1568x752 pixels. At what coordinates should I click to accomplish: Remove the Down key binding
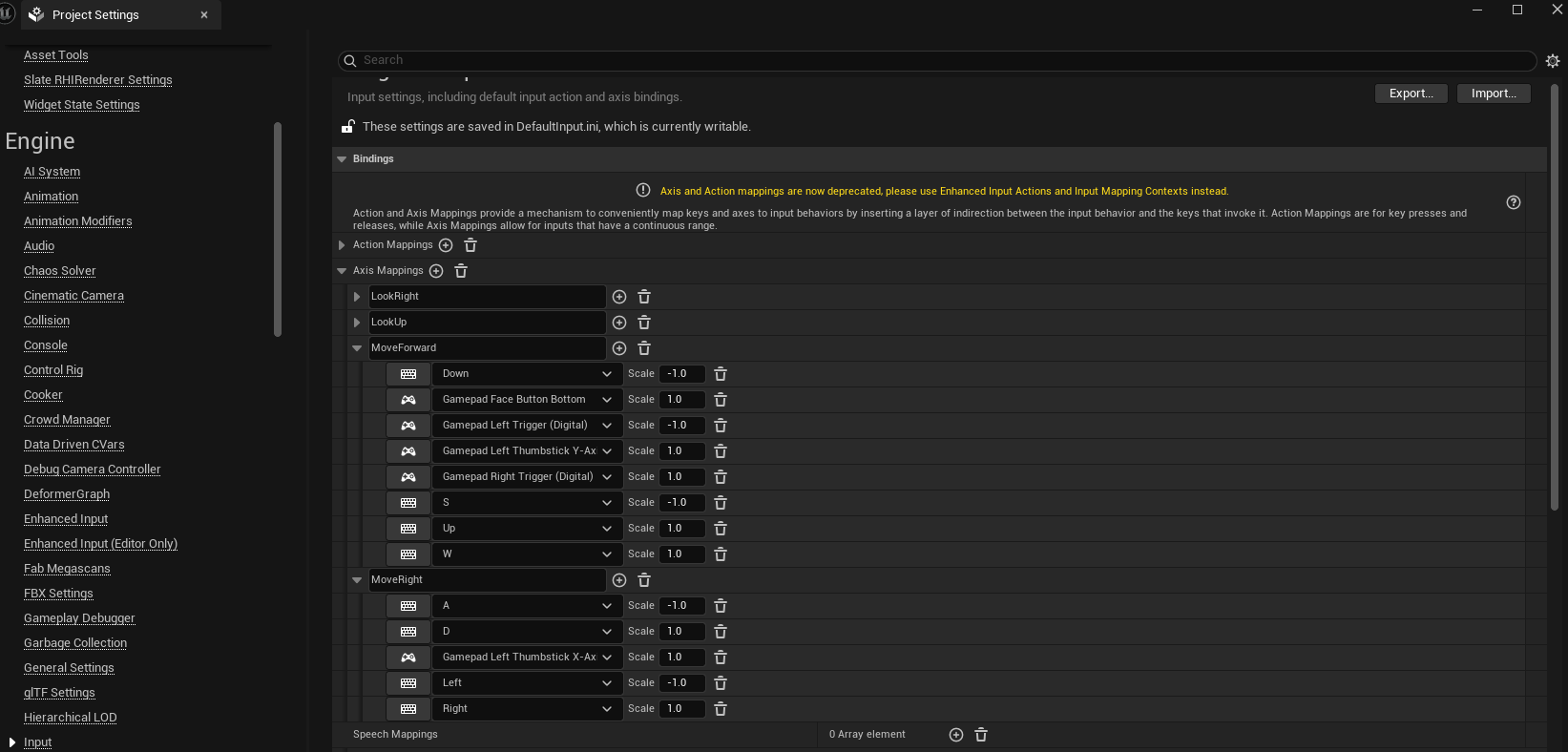(721, 374)
